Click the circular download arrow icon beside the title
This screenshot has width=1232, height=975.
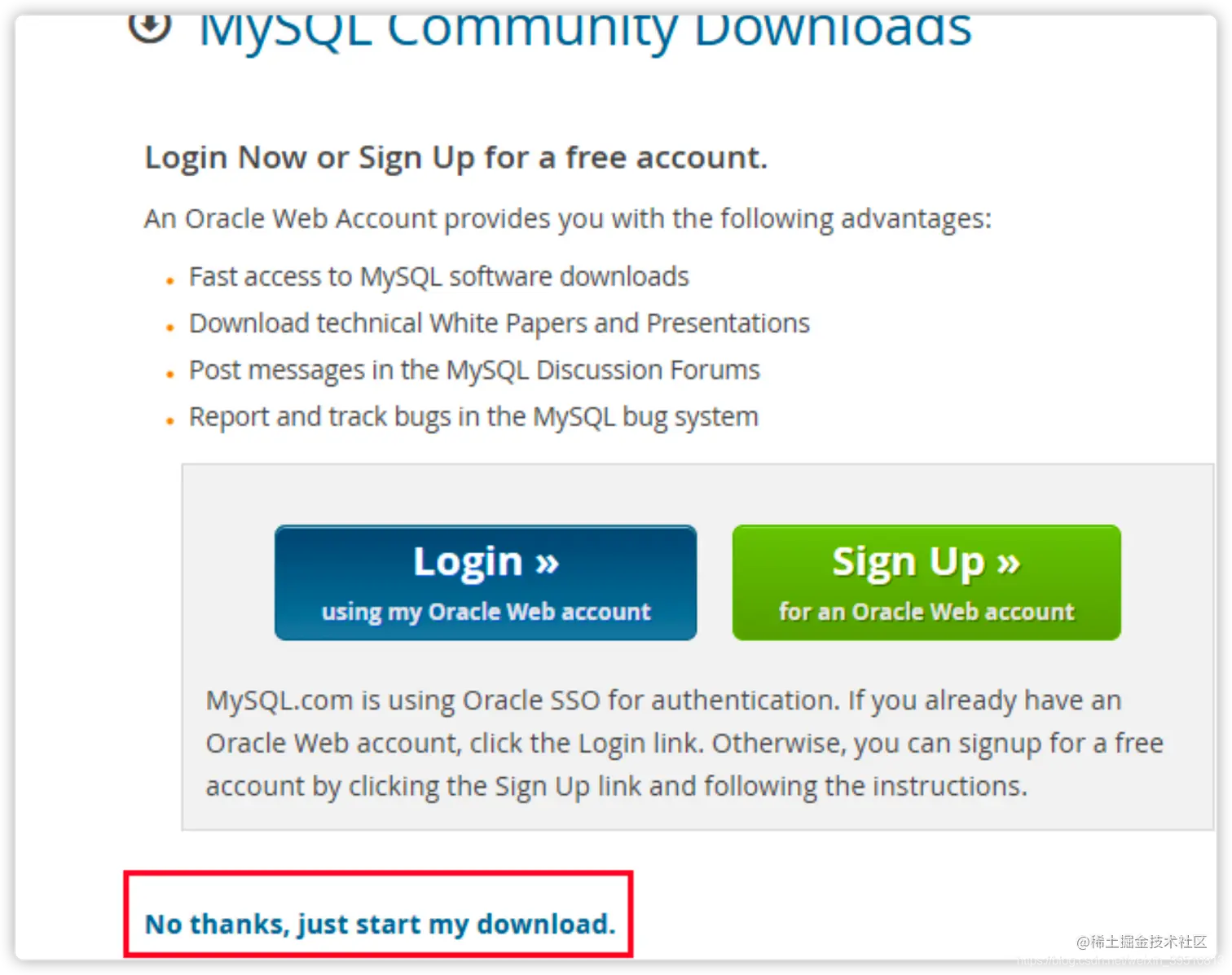coord(150,28)
